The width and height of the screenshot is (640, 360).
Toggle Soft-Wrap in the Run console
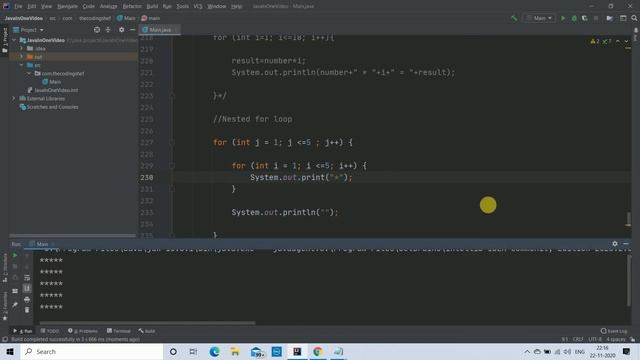coord(27,278)
